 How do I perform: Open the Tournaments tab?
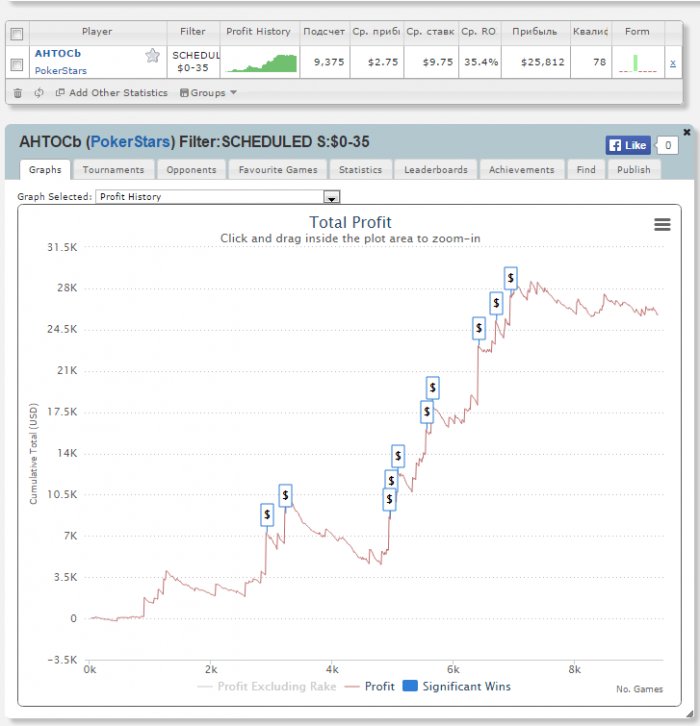tap(113, 169)
